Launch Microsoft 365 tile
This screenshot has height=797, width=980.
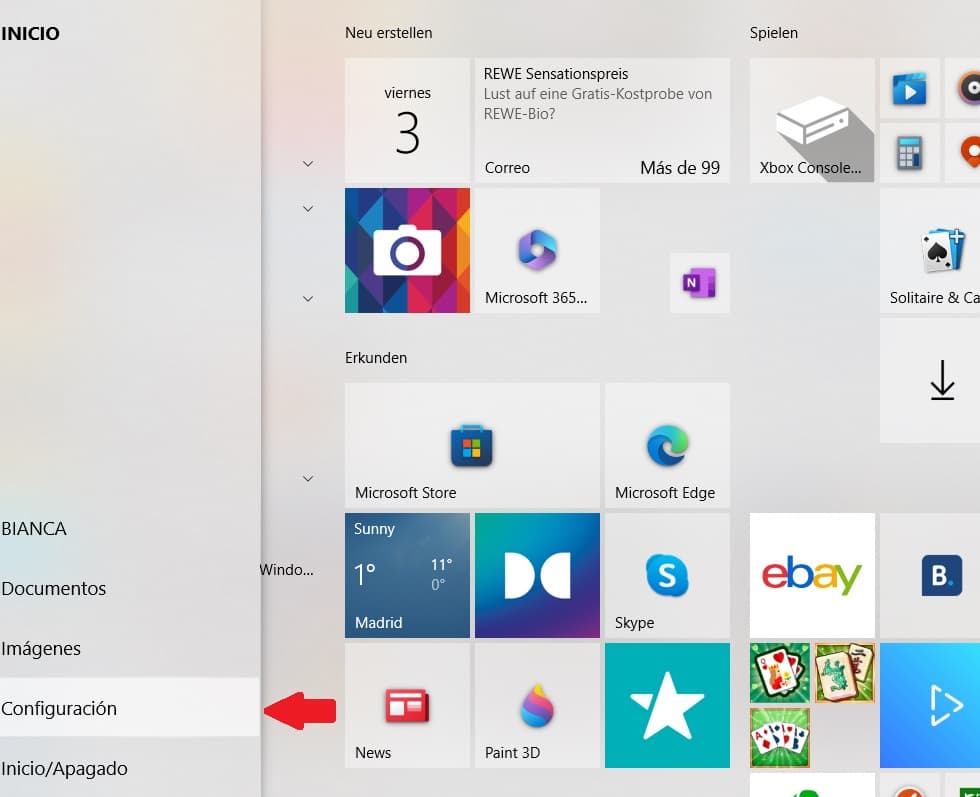pos(537,250)
